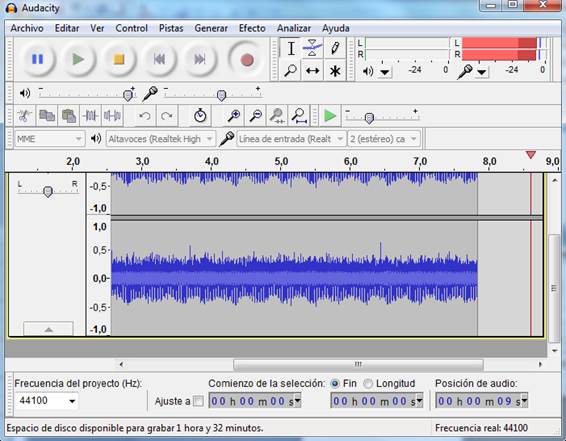The image size is (566, 441).
Task: Open Línea de entrada input dropdown
Action: (x=291, y=139)
